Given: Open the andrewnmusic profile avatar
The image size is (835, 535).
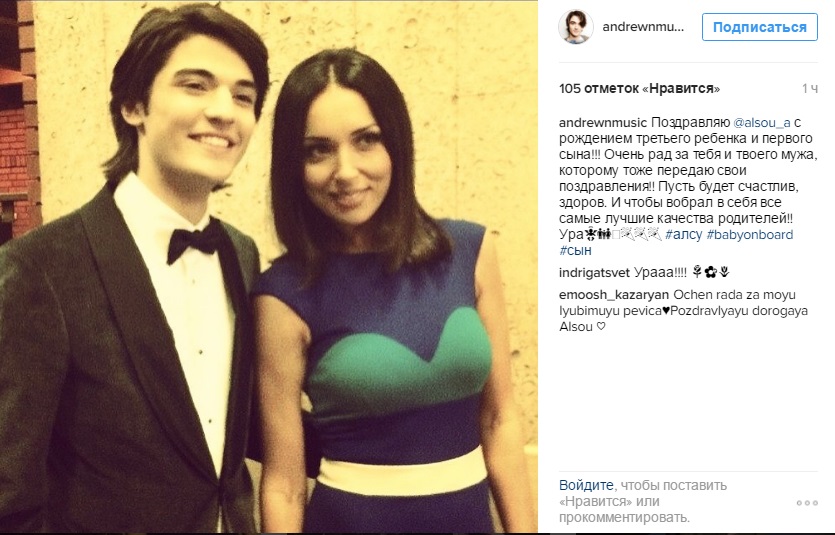Looking at the screenshot, I should pyautogui.click(x=576, y=27).
